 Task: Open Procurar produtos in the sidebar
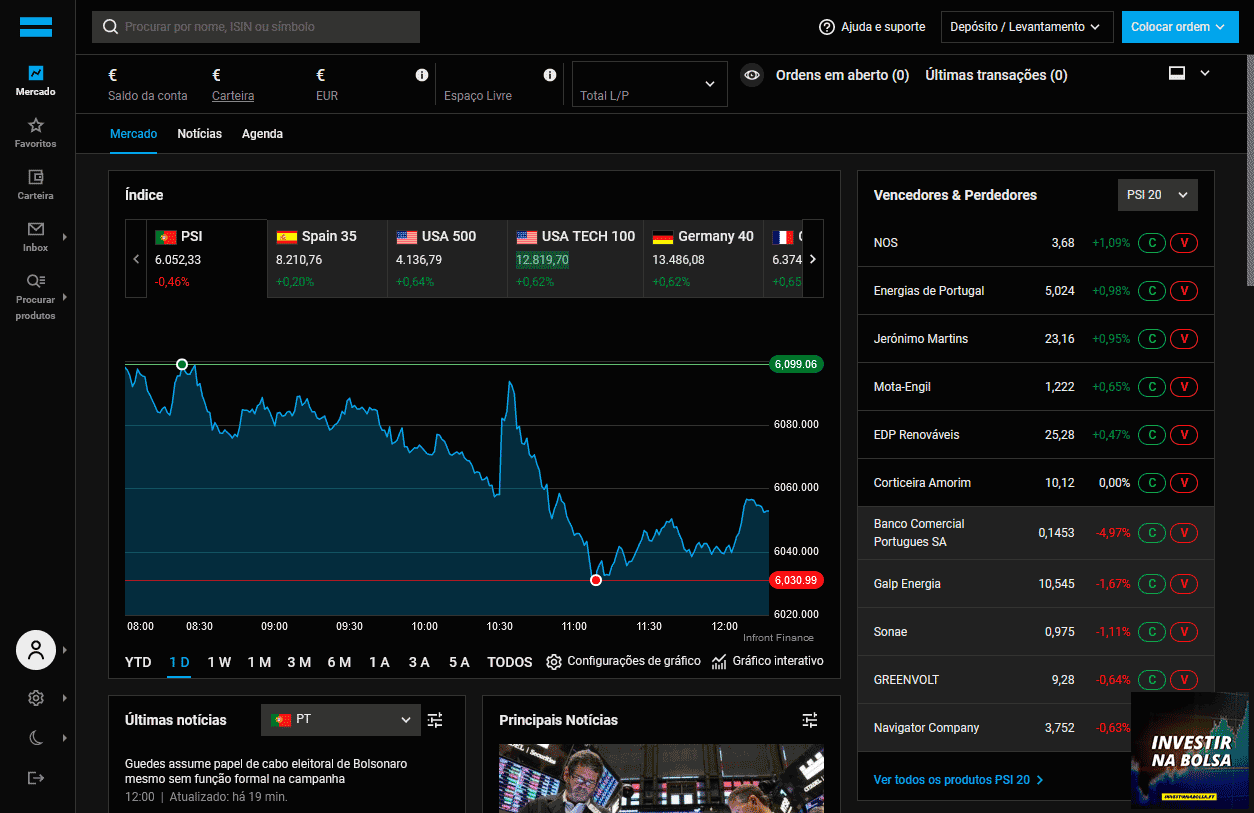coord(36,297)
